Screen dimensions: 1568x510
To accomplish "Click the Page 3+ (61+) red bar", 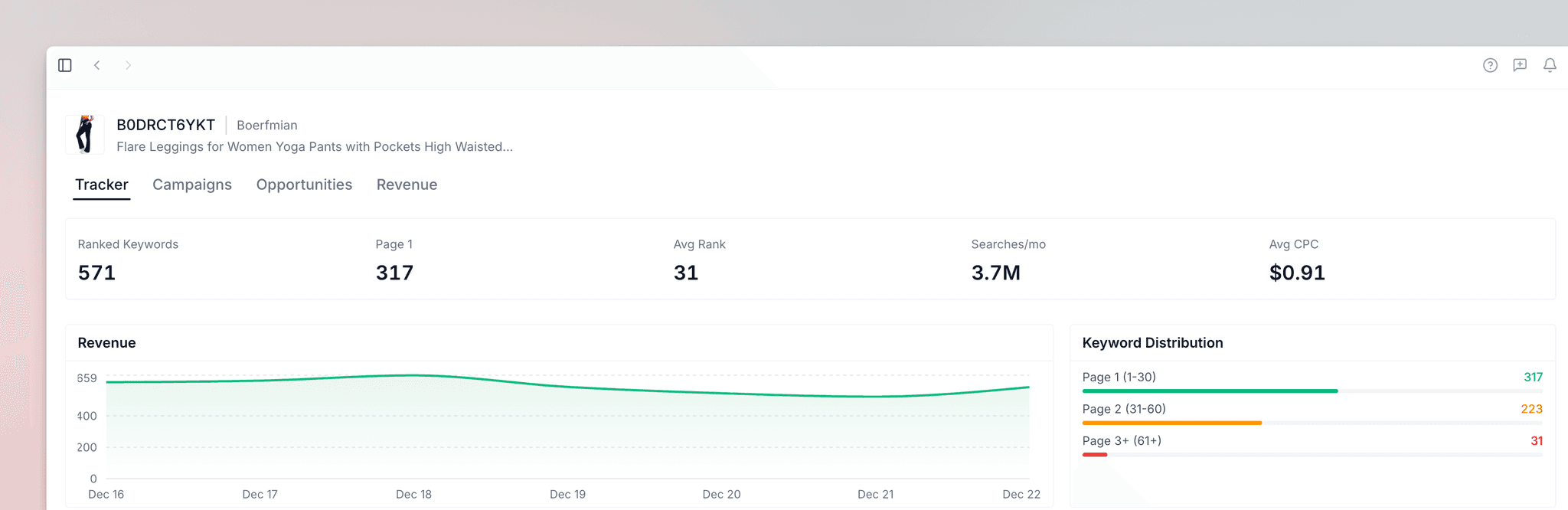I will click(1095, 454).
